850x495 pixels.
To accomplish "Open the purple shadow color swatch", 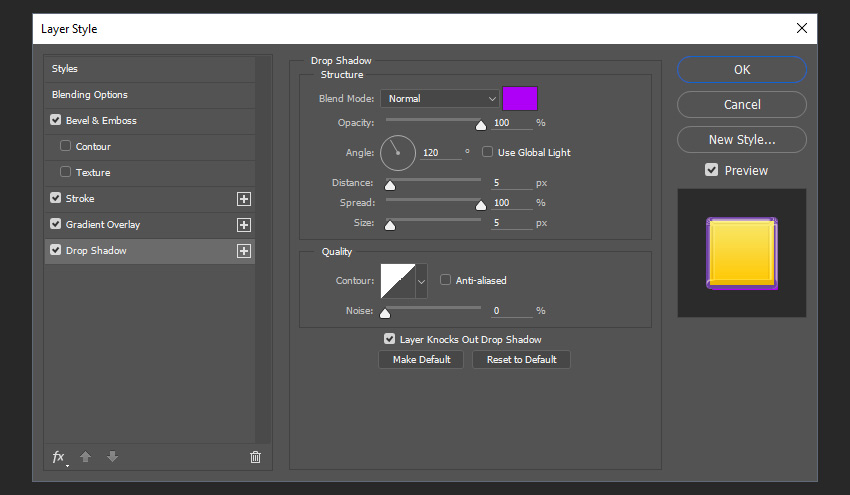I will (520, 99).
